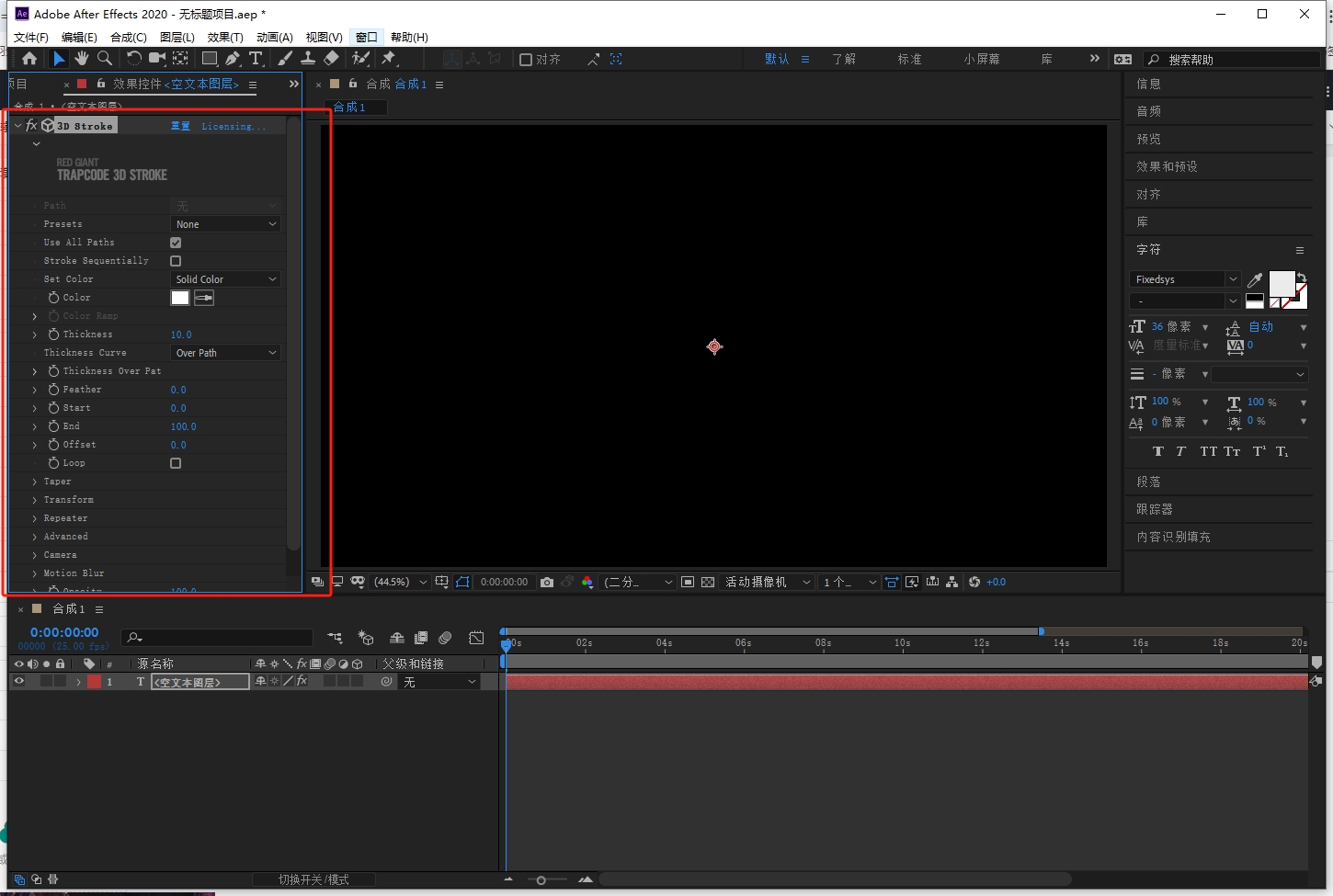Select the Home icon in toolbar
This screenshot has width=1333, height=896.
click(x=29, y=58)
